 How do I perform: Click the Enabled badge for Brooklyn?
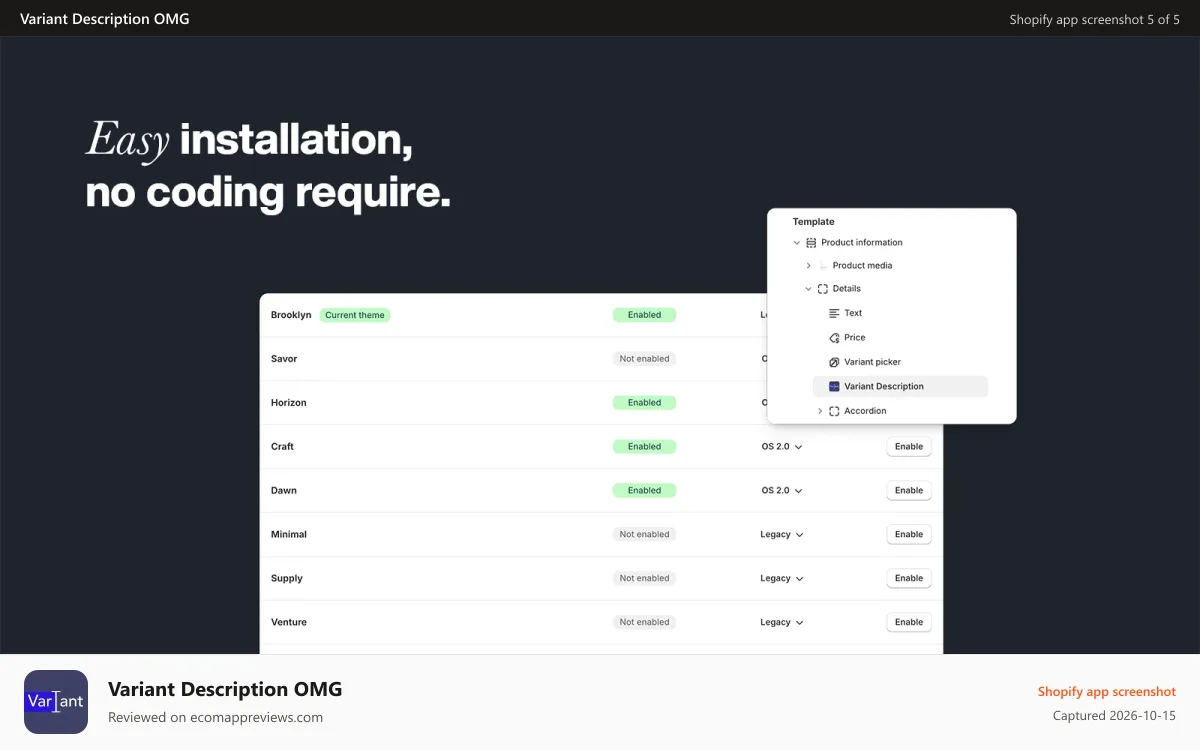[644, 315]
